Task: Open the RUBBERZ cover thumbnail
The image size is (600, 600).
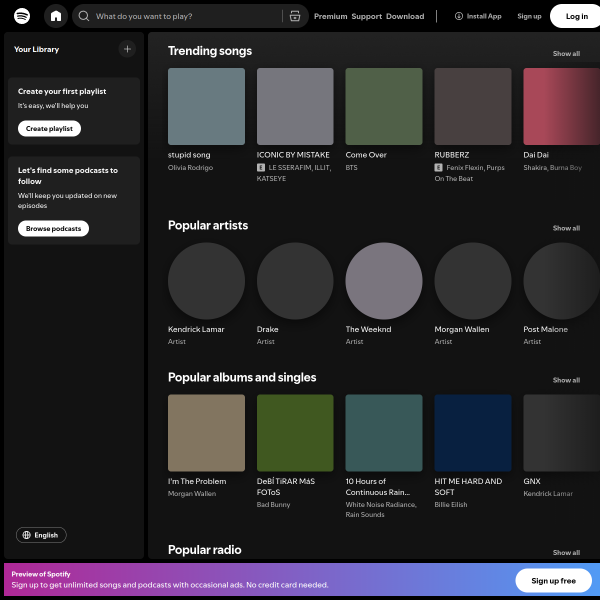Action: click(473, 106)
